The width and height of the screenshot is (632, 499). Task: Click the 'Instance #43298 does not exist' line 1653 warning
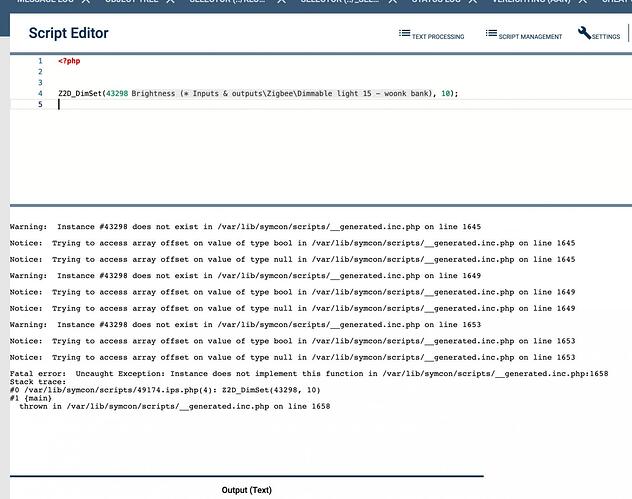245,324
